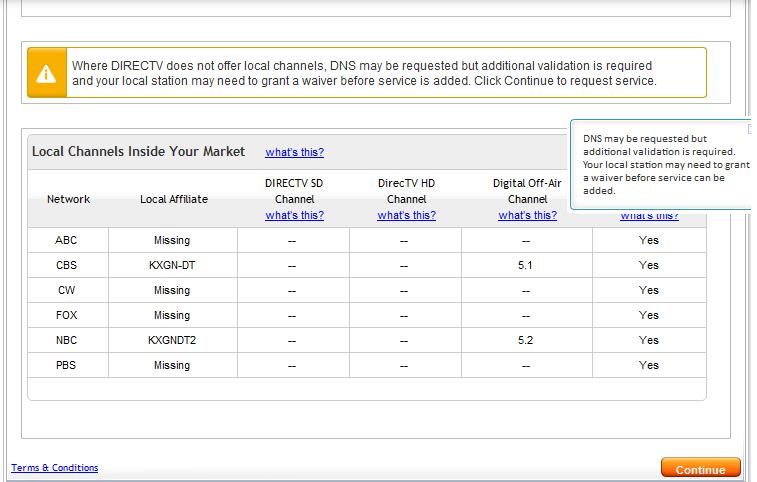The image size is (757, 482).
Task: Select the CW network cell
Action: click(x=66, y=290)
